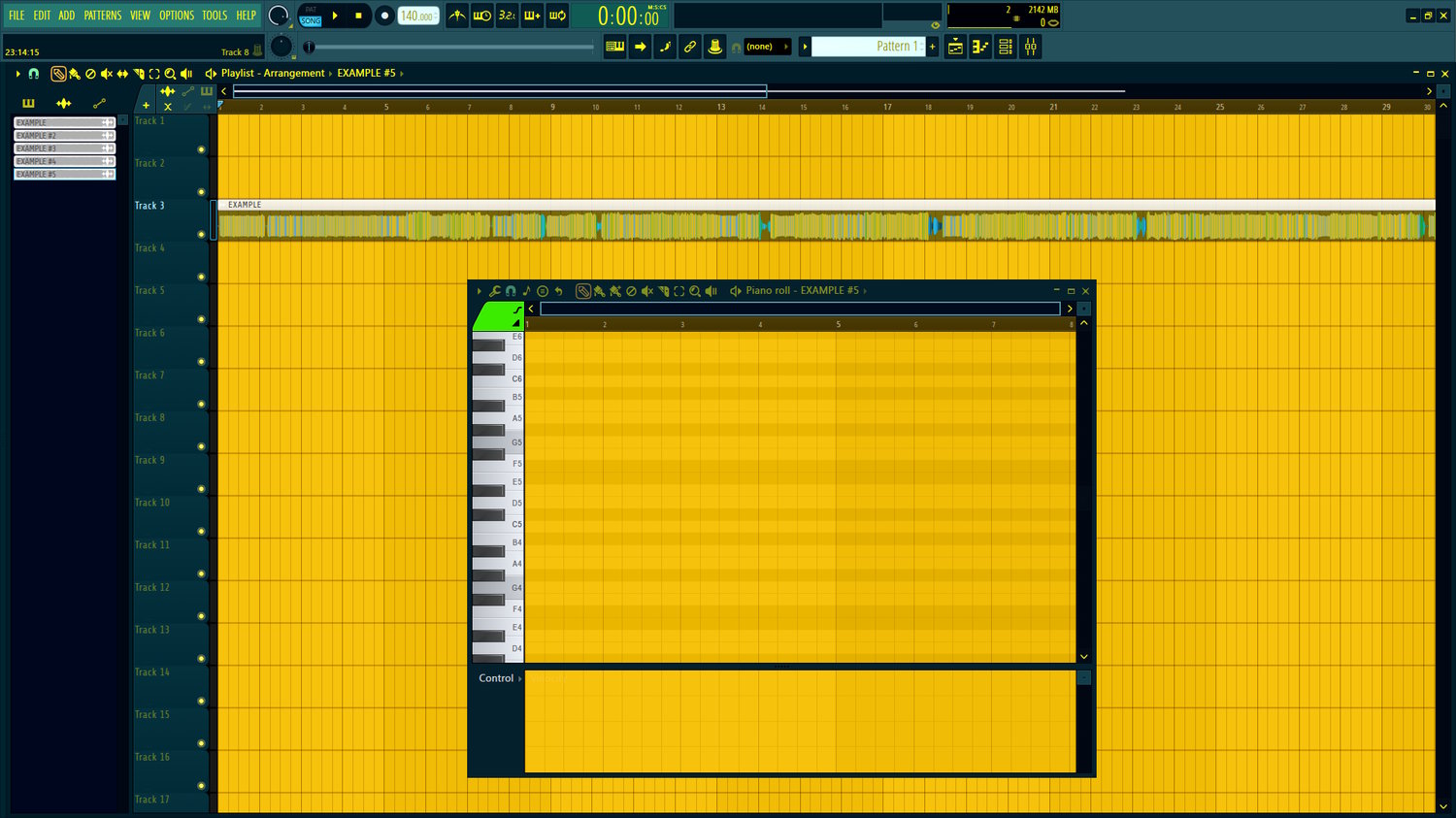Open the PATTERNS menu
1456x818 pixels.
(103, 16)
